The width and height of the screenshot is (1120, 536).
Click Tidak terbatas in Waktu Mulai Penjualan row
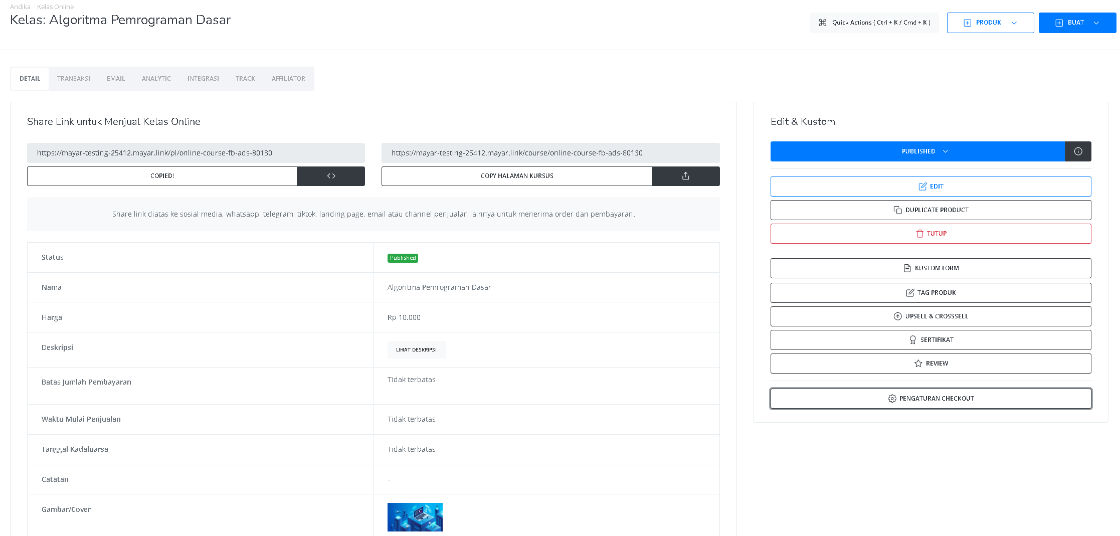point(411,419)
